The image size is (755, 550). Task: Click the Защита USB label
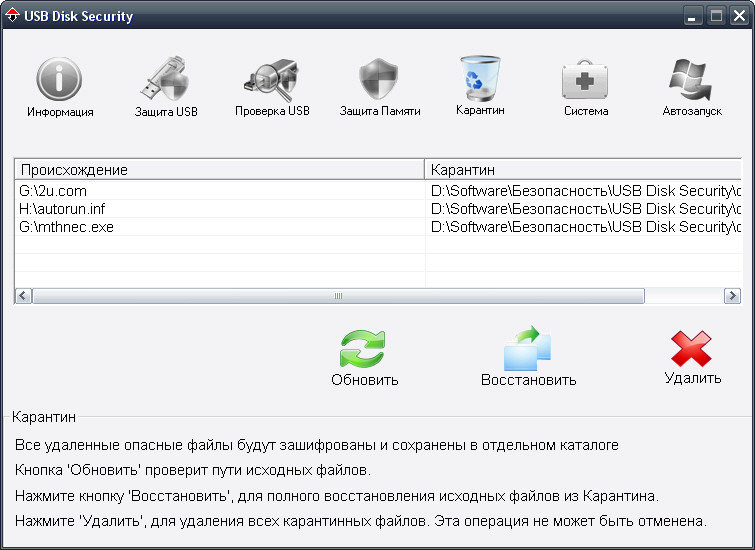coord(166,112)
